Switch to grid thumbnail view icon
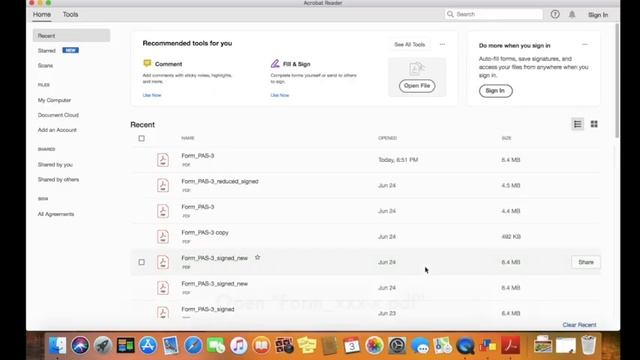The image size is (640, 360). (594, 124)
